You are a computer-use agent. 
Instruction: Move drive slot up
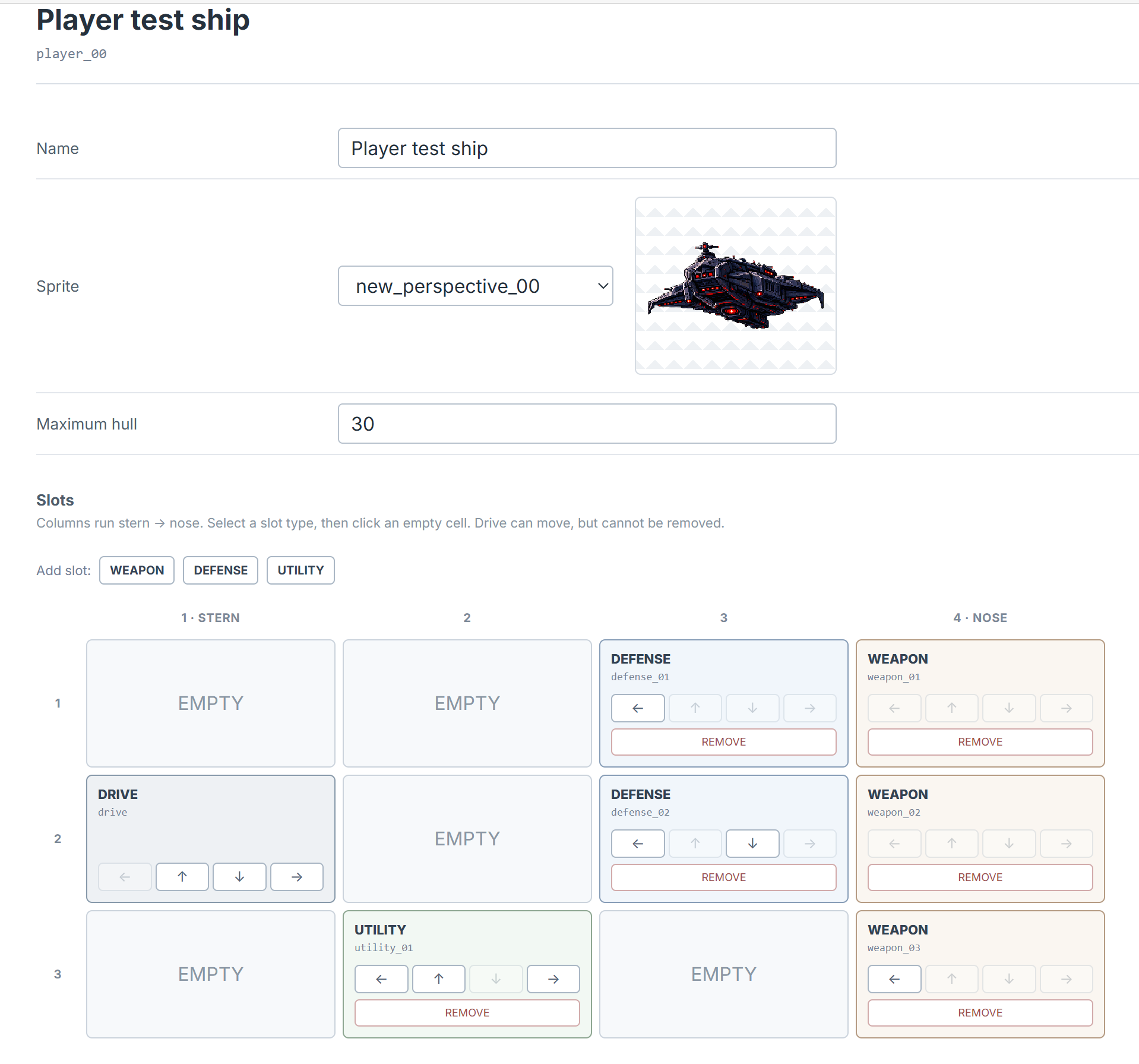(182, 877)
